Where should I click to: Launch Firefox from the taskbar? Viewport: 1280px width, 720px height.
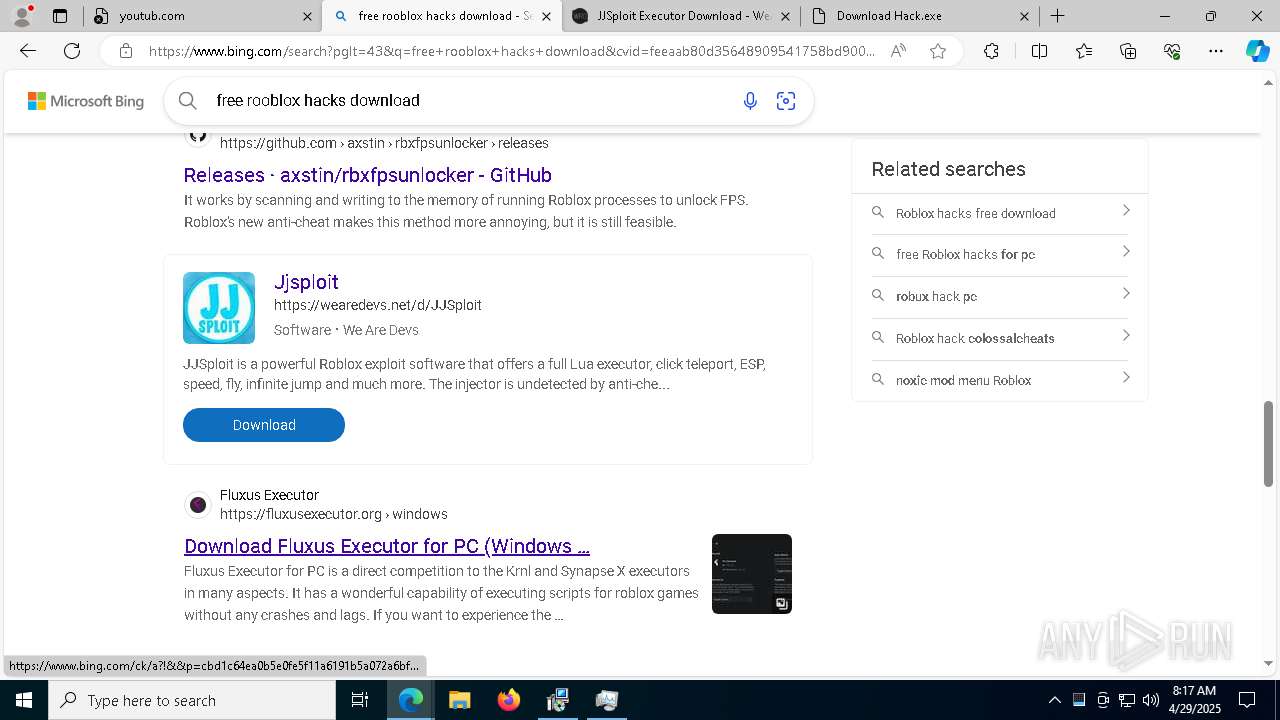click(509, 700)
